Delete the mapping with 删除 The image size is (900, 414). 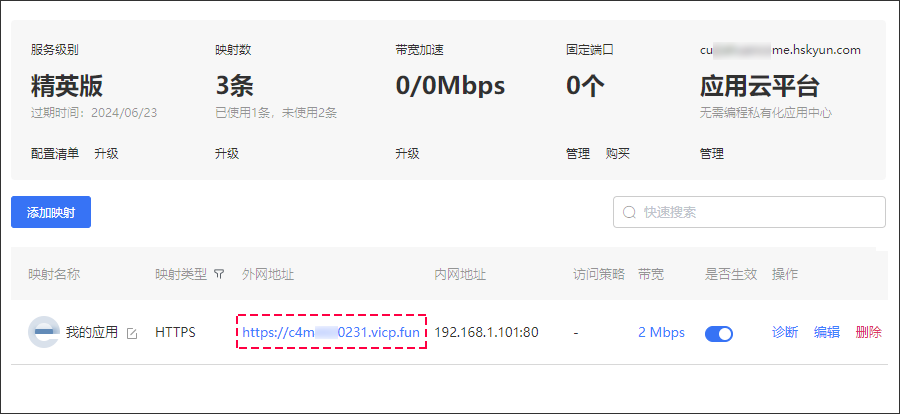tap(868, 332)
